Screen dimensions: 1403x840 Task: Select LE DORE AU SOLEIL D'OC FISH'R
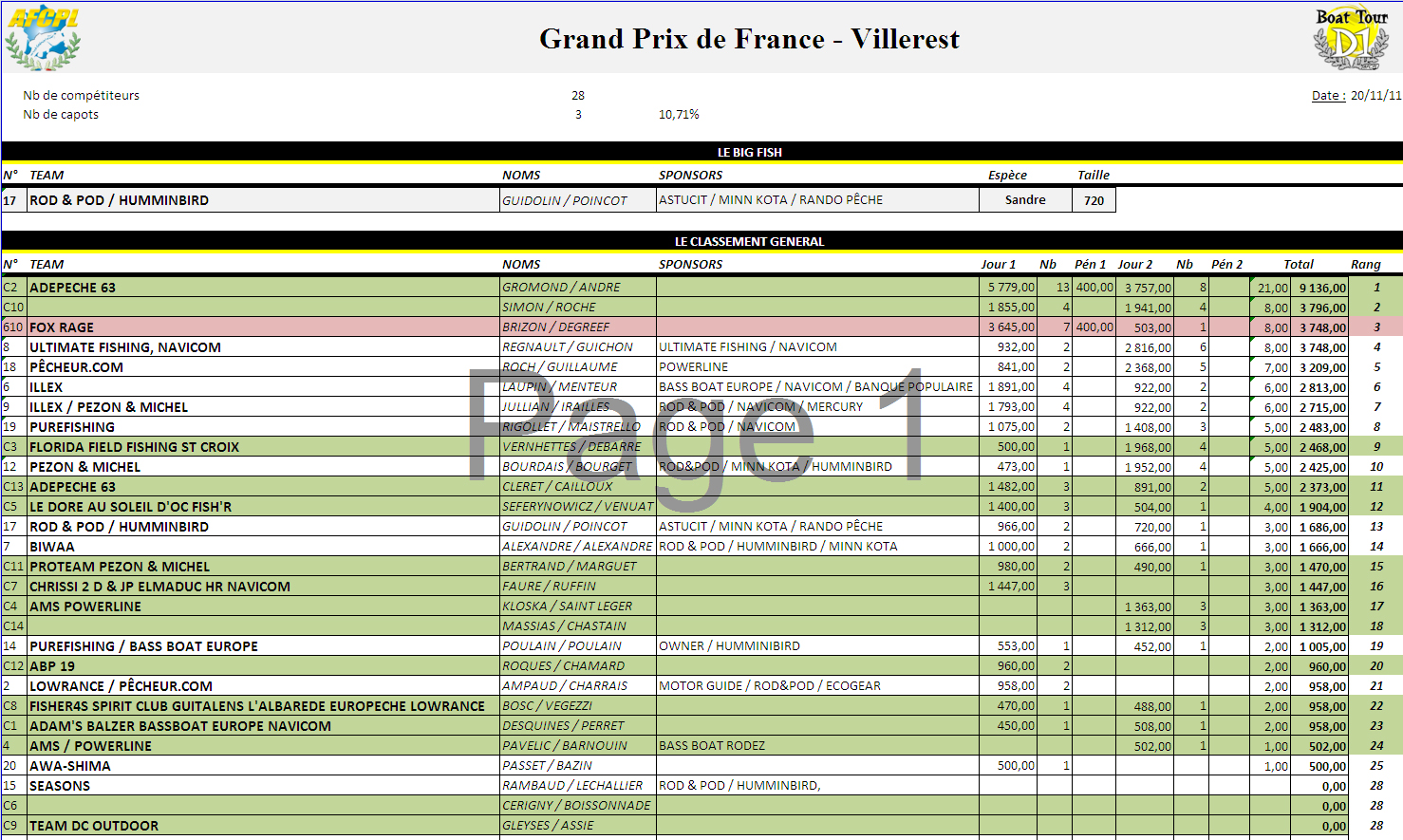264,506
